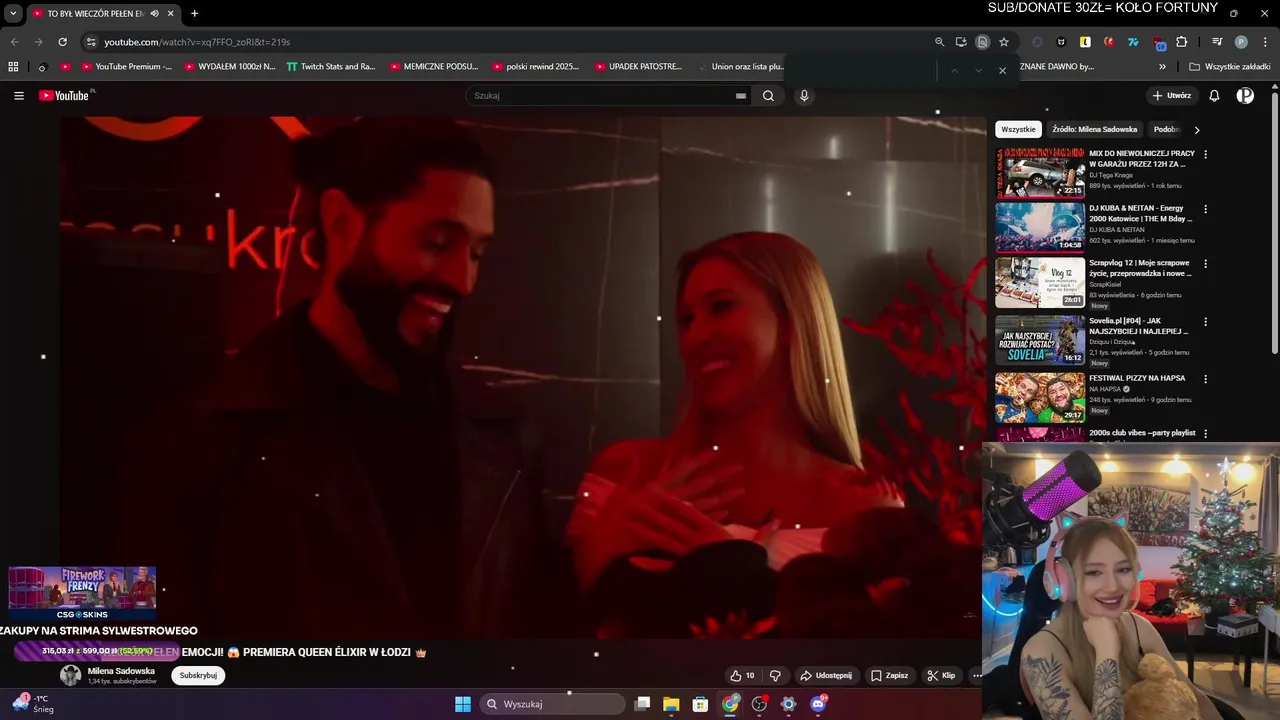Open options for MIX DO NIEWOLNICZEJ PRACY video
The image size is (1280, 720).
point(1205,155)
